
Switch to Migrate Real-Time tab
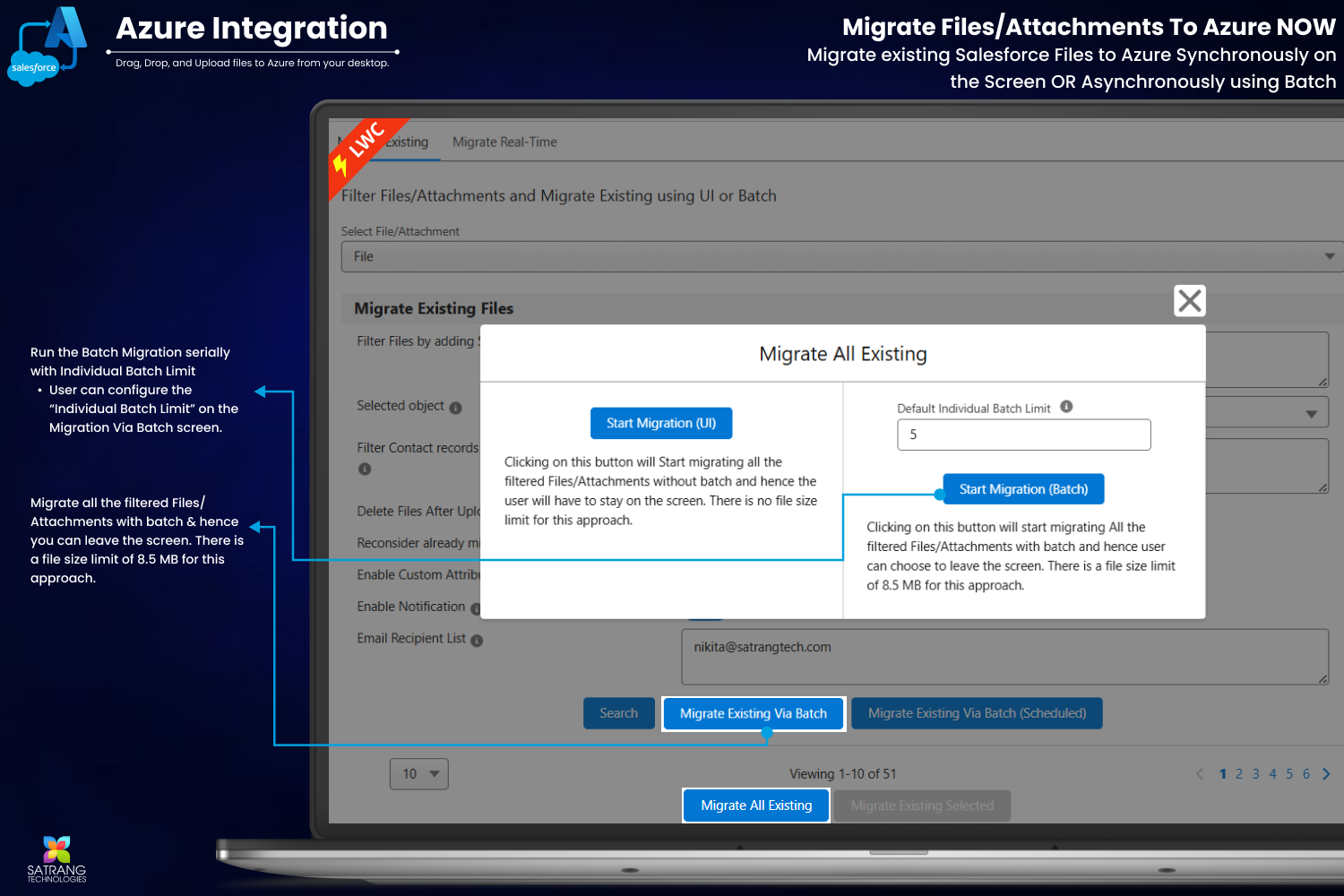504,142
